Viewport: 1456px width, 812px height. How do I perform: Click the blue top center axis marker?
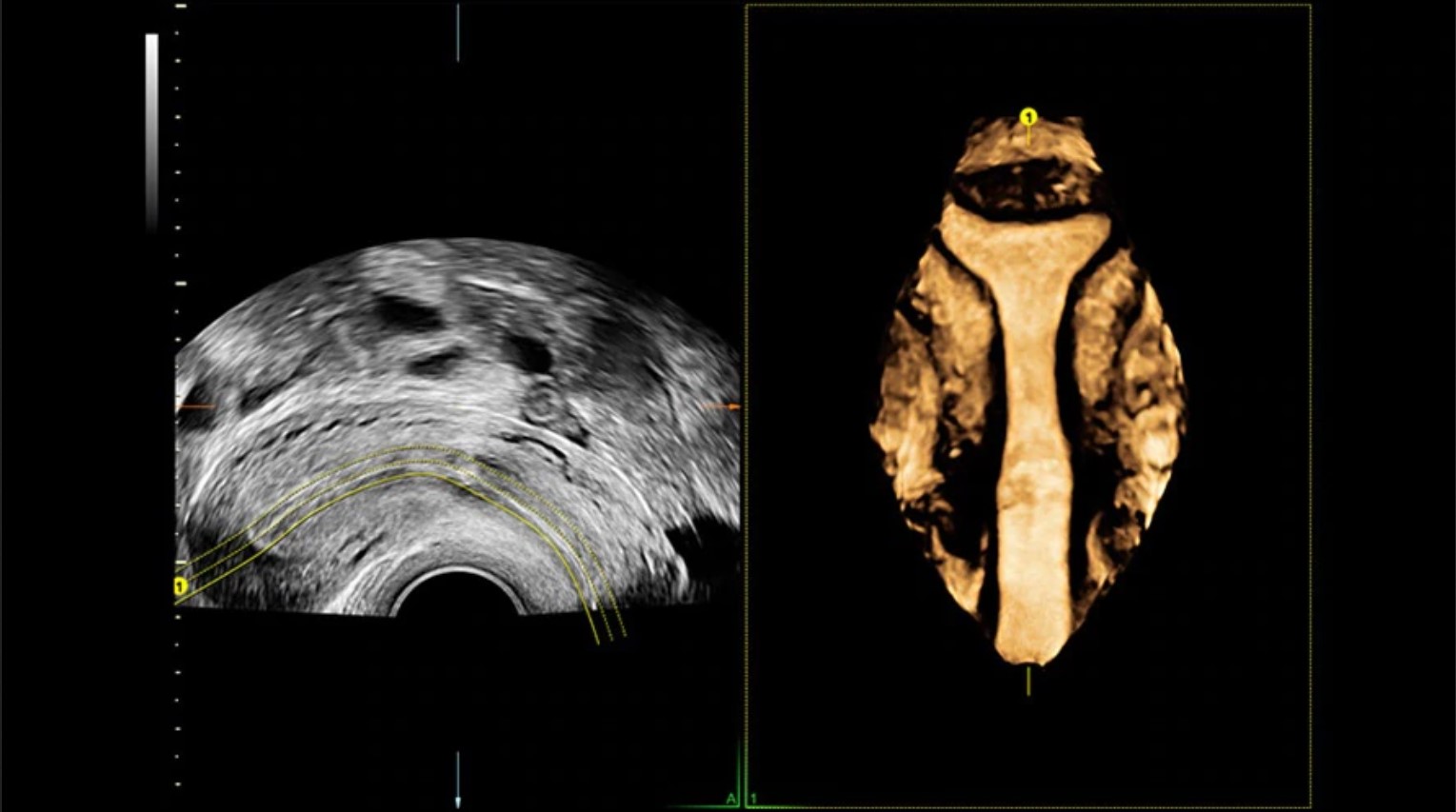click(x=458, y=33)
